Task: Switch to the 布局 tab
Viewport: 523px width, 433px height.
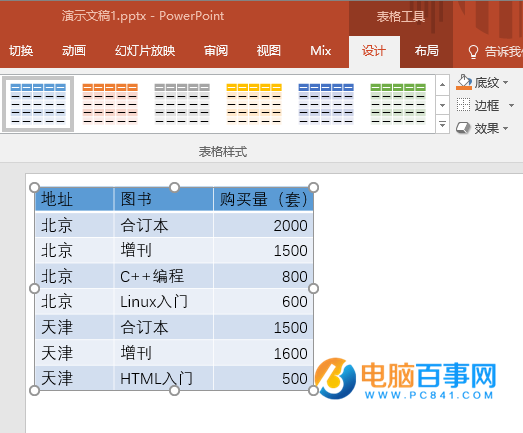Action: click(426, 51)
